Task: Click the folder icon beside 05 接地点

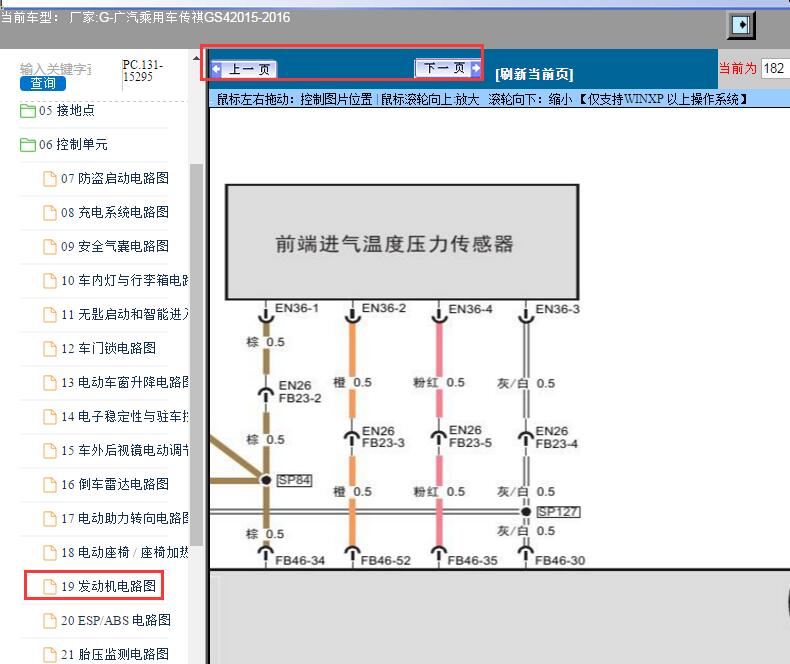Action: coord(28,111)
